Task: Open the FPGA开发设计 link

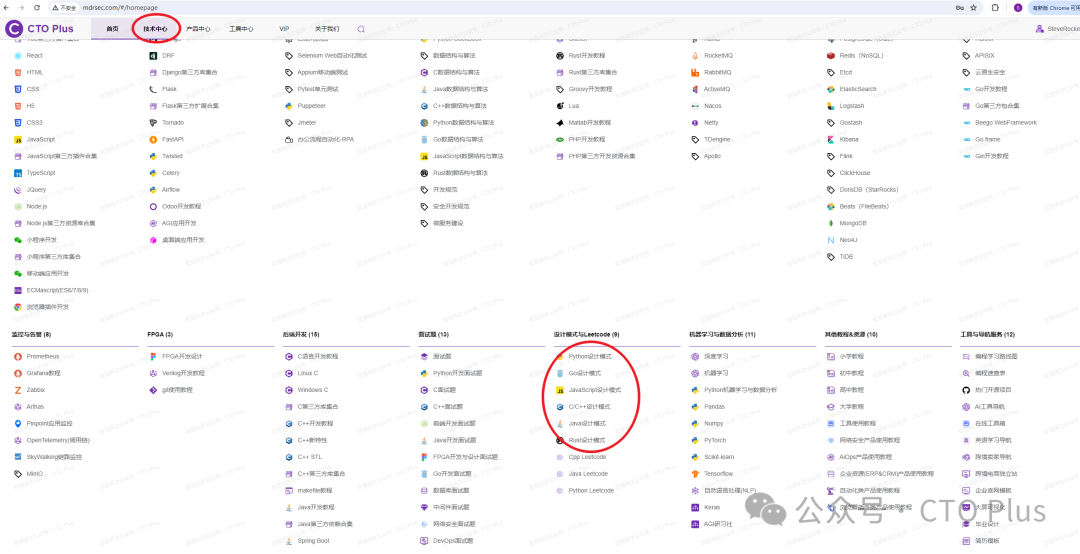Action: coord(182,356)
